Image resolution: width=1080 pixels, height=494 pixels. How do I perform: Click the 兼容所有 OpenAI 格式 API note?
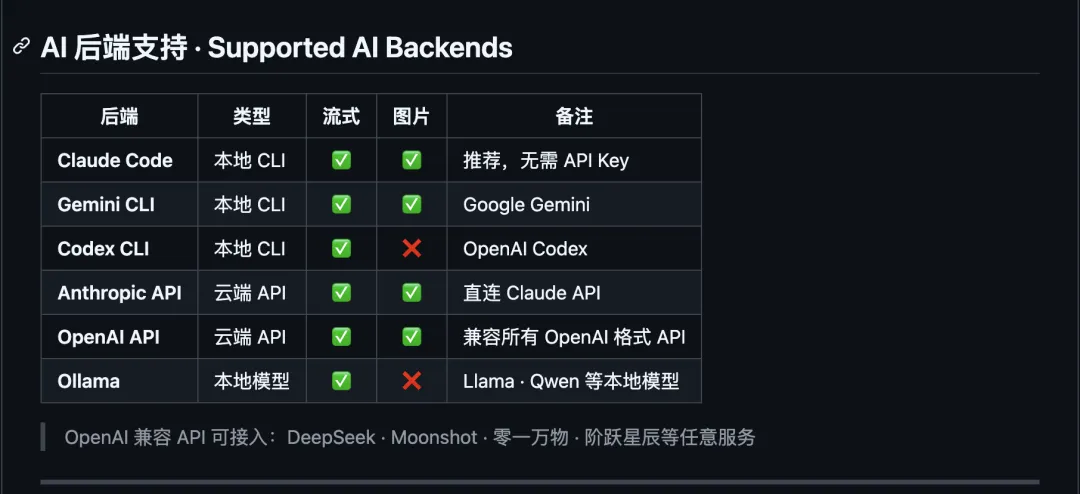click(574, 337)
